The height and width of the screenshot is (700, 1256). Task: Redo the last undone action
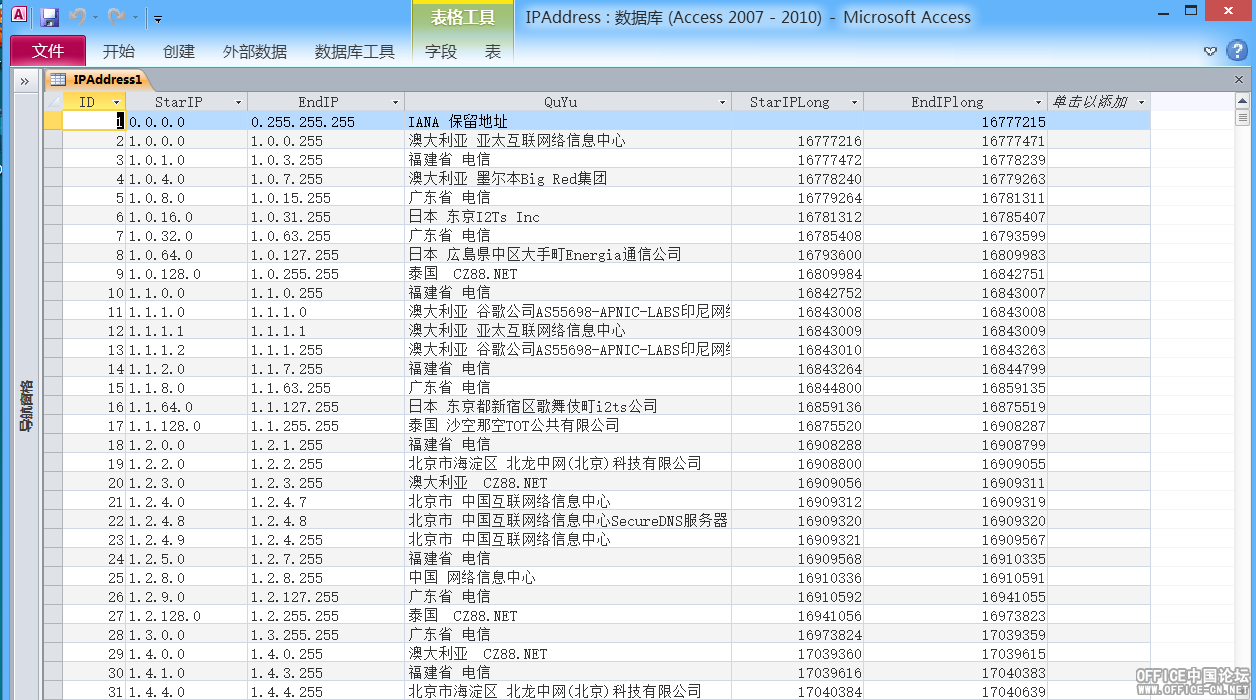[x=116, y=17]
